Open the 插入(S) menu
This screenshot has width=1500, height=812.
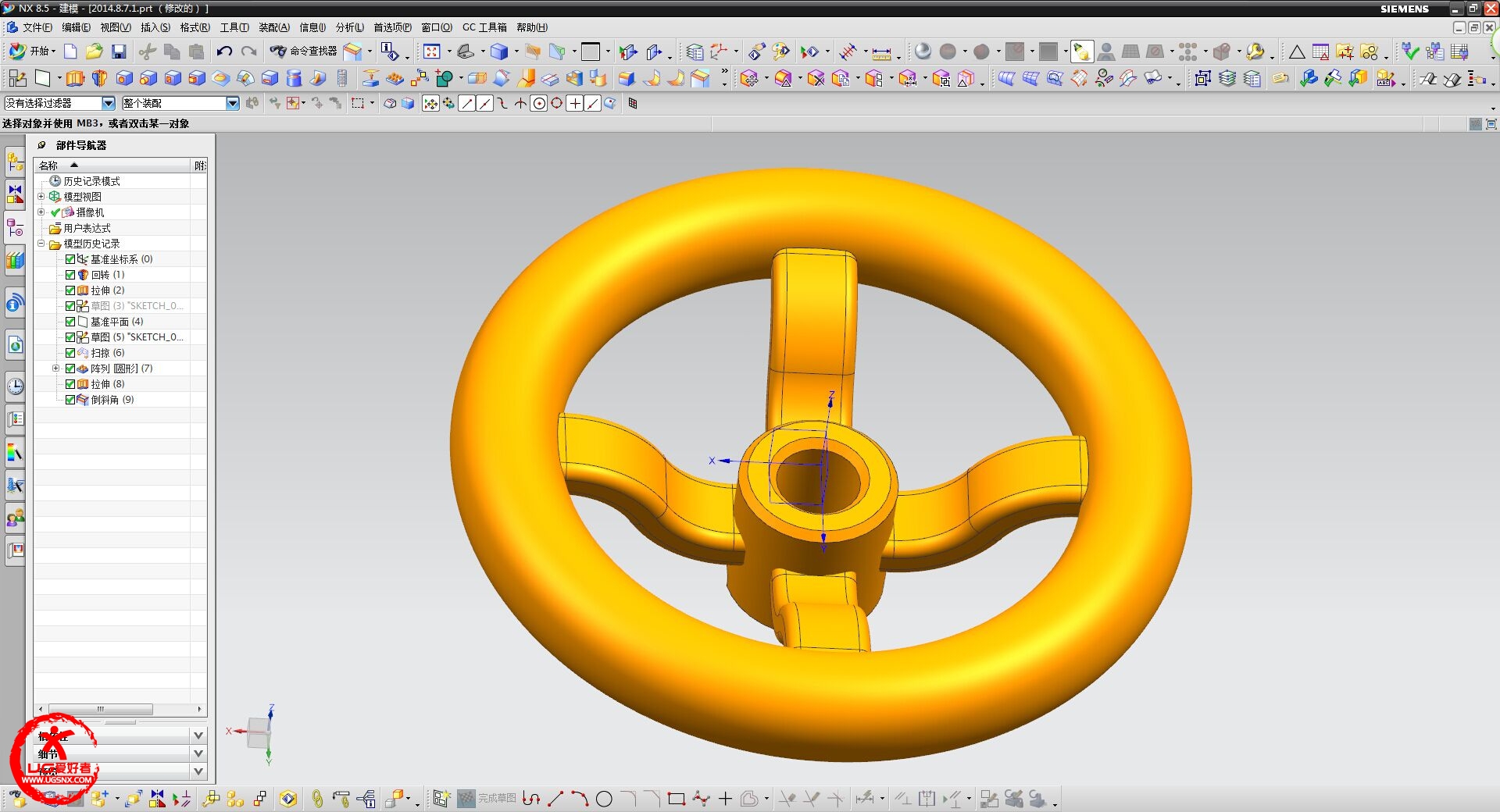[155, 27]
